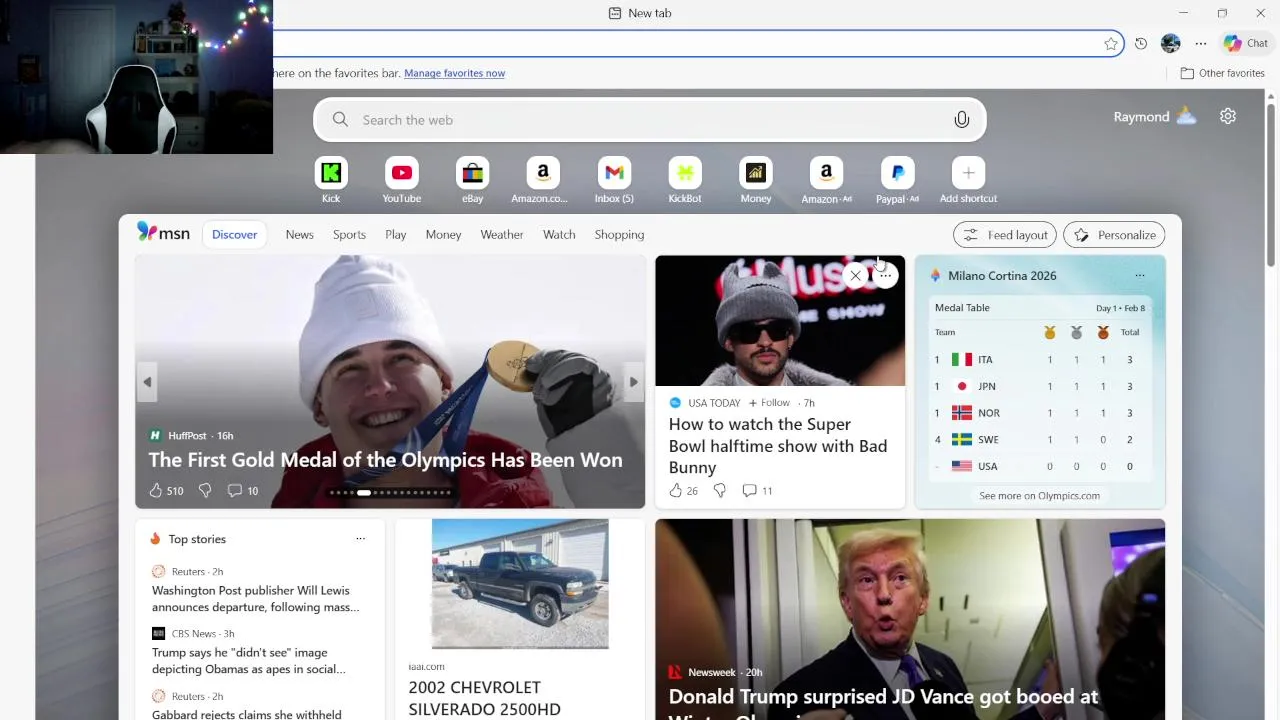Follow USA TODAY source

coord(769,403)
